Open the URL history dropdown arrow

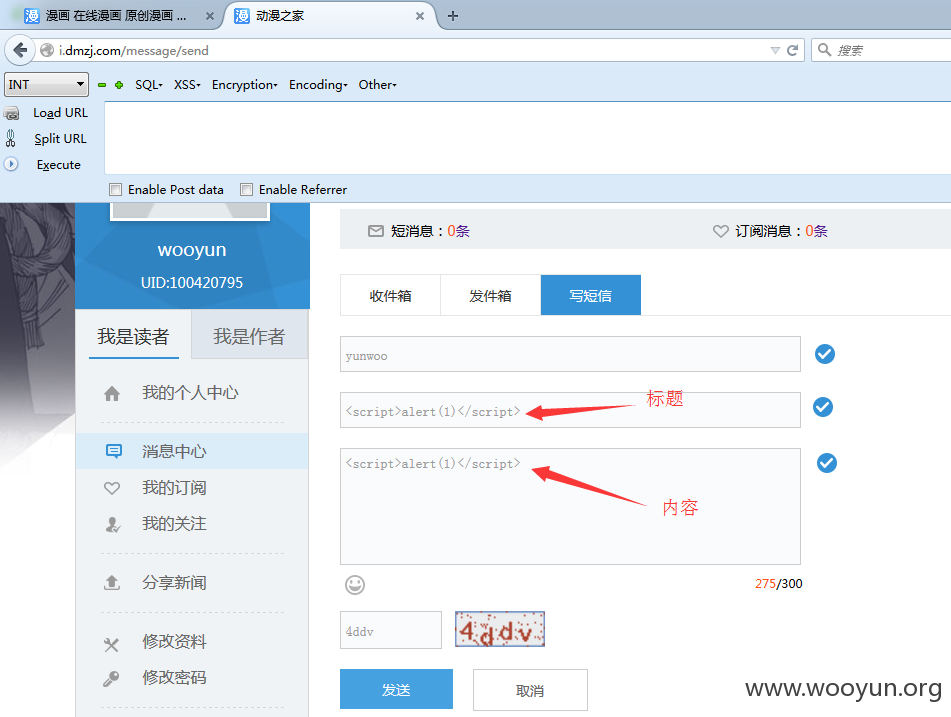(775, 50)
